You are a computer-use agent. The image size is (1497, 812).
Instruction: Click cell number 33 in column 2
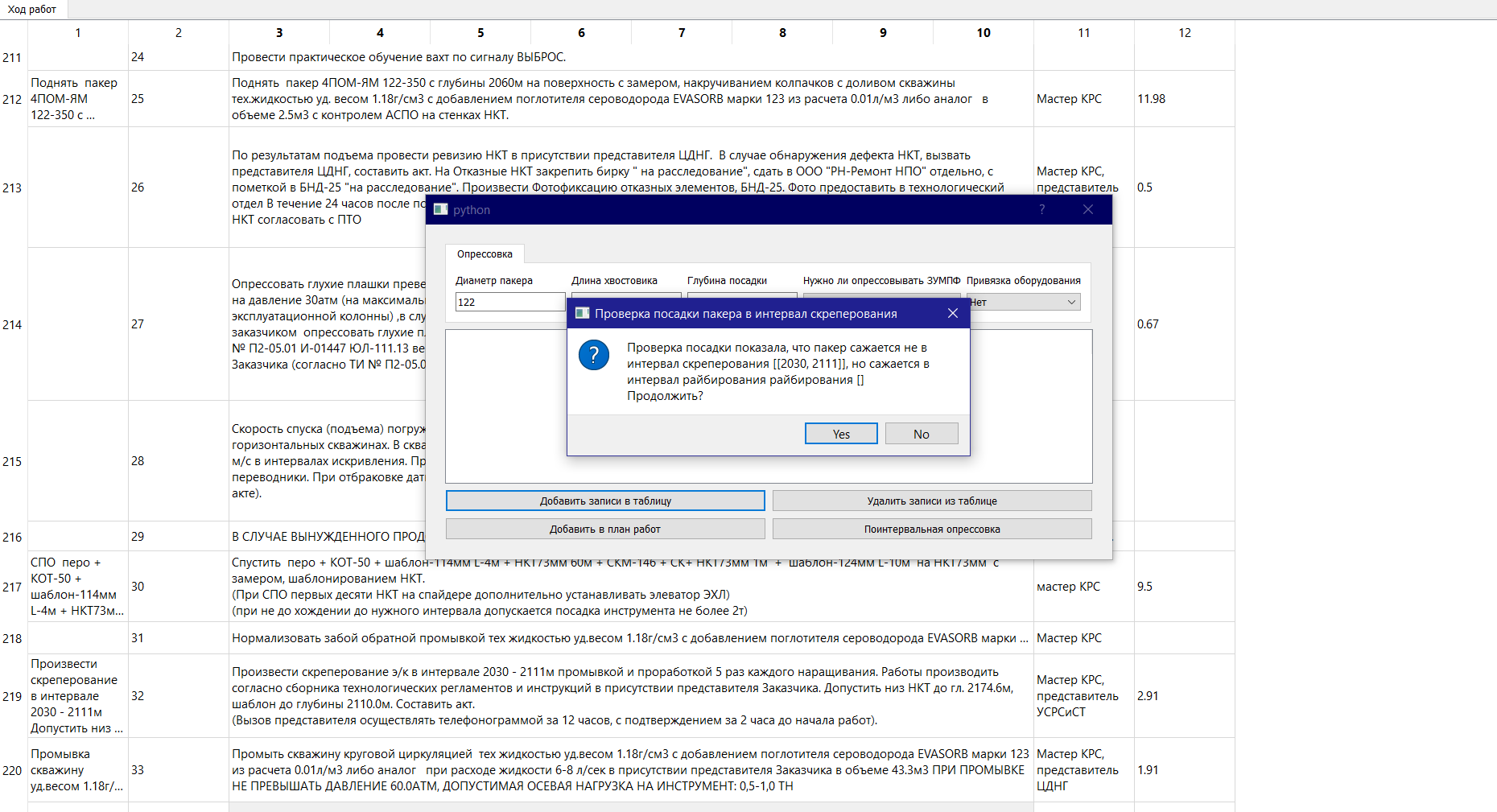click(179, 770)
